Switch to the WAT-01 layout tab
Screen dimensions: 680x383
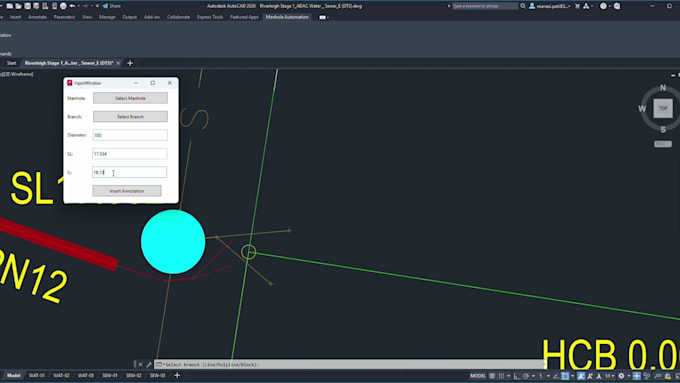[x=37, y=376]
